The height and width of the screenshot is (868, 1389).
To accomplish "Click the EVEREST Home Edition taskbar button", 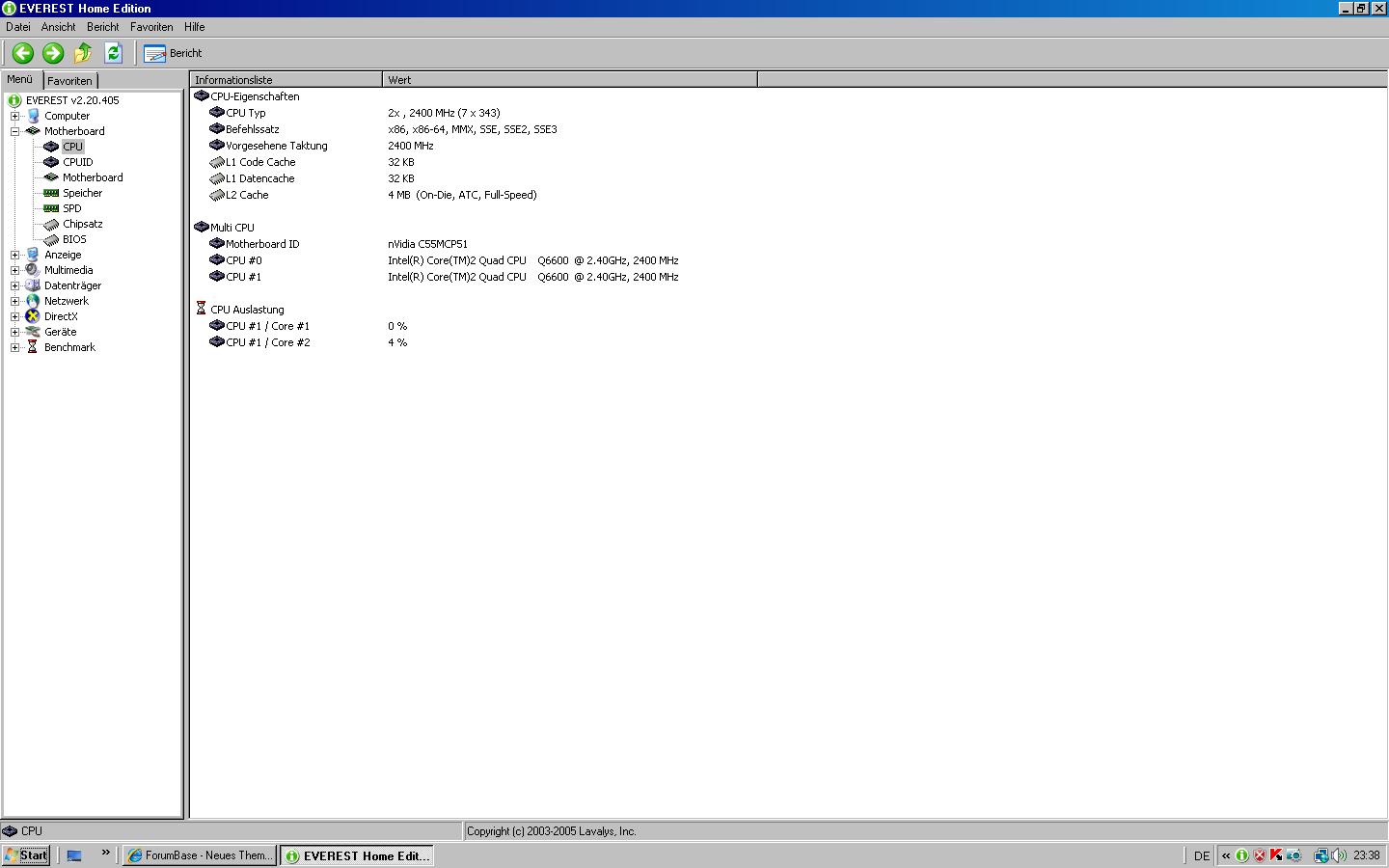I will click(357, 855).
